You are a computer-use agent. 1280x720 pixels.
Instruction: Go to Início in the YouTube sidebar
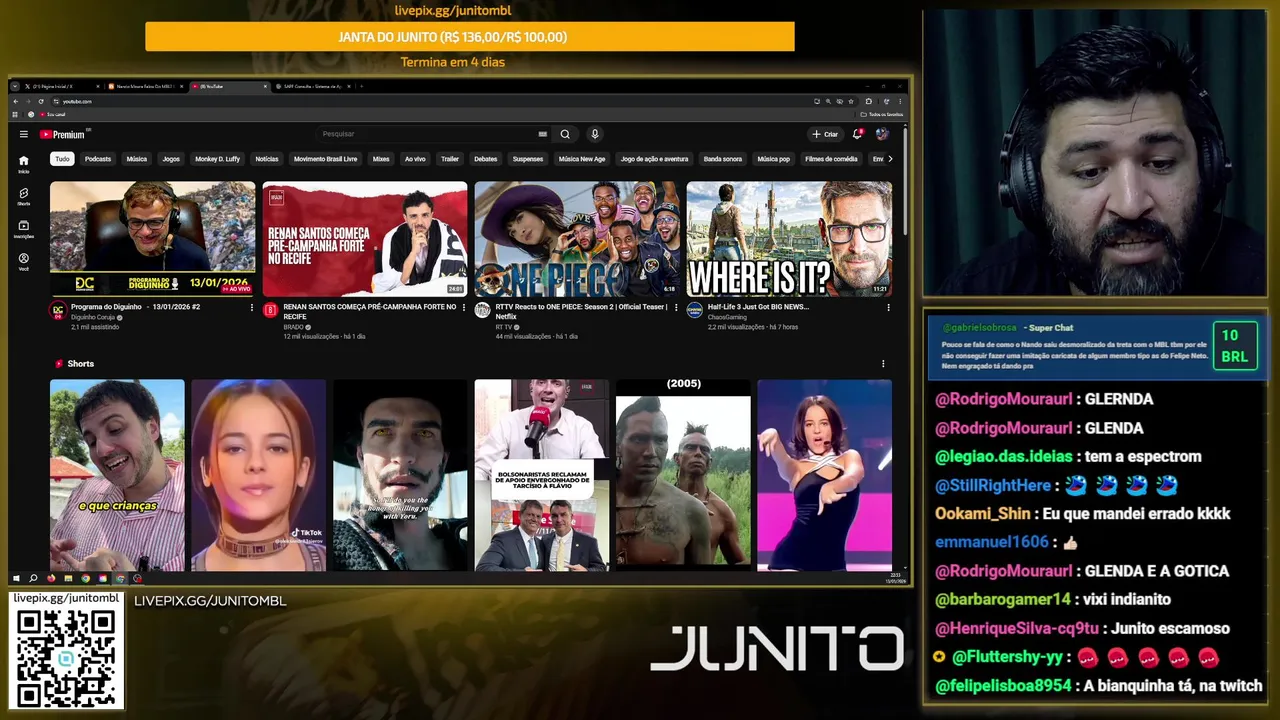(x=24, y=164)
